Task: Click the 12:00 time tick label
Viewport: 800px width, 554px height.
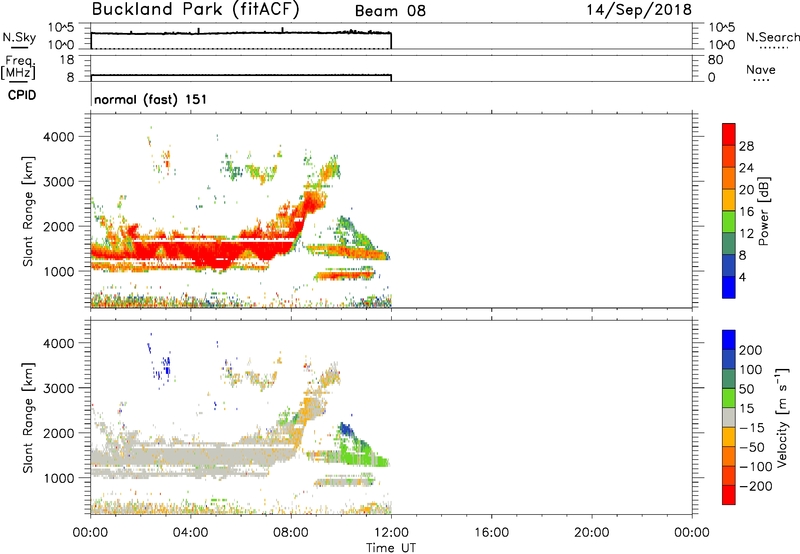Action: [x=391, y=533]
